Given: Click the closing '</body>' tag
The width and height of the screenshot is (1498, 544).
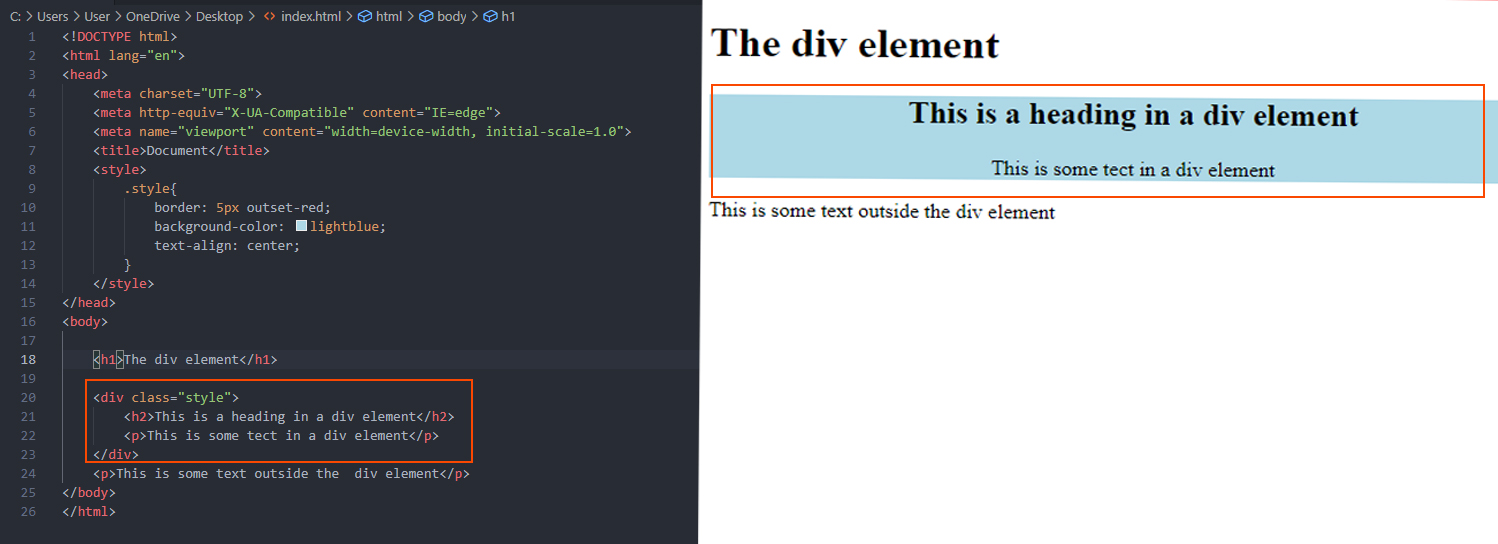Looking at the screenshot, I should [89, 493].
